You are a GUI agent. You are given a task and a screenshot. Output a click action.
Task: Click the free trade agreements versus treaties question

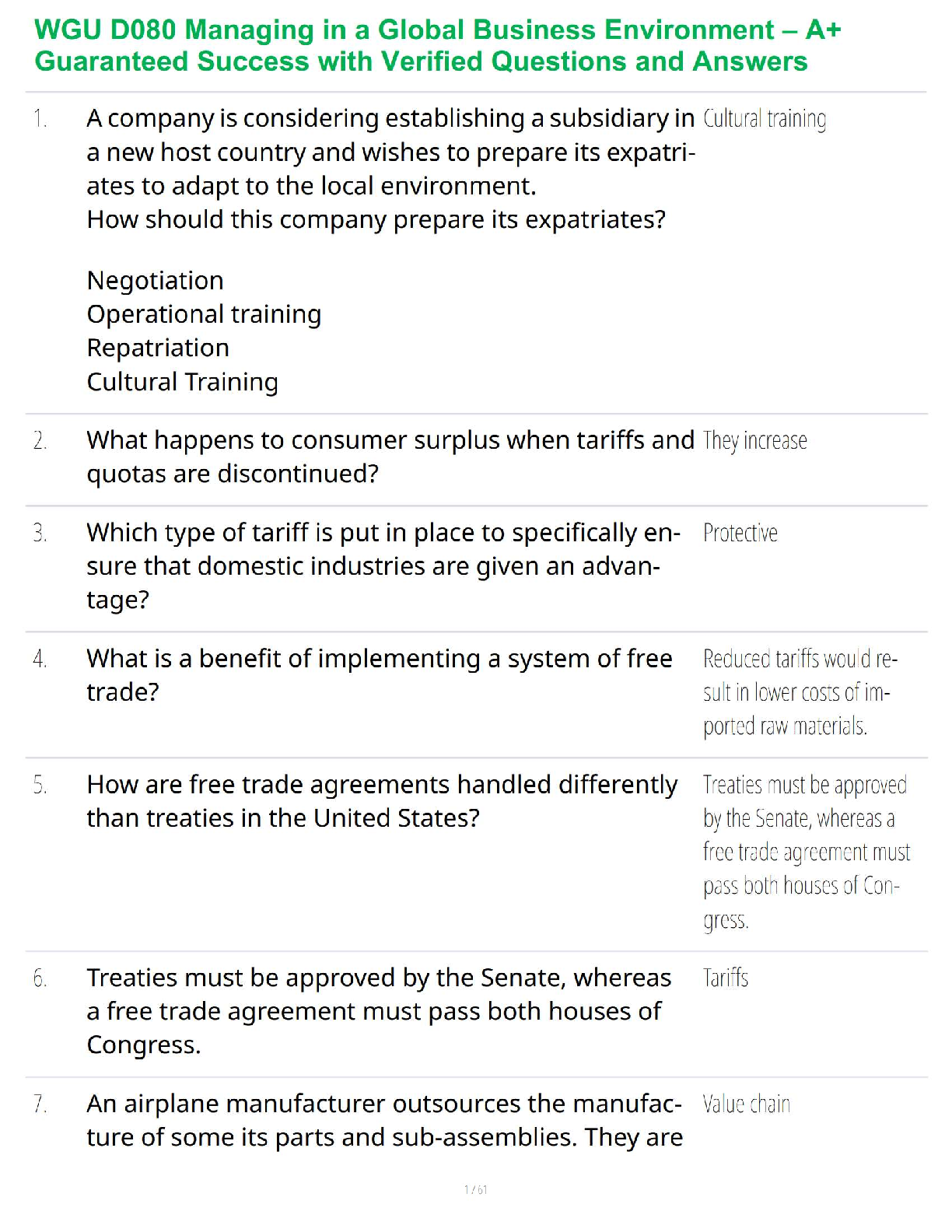click(381, 801)
